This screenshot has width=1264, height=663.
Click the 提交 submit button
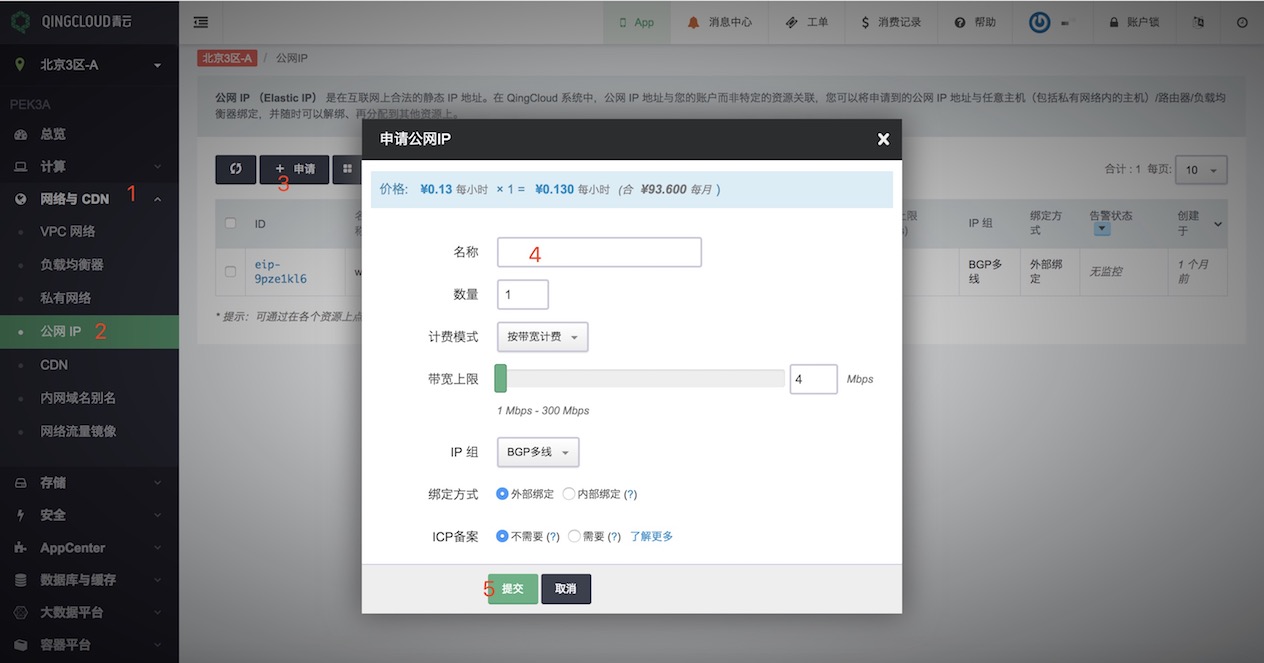513,589
